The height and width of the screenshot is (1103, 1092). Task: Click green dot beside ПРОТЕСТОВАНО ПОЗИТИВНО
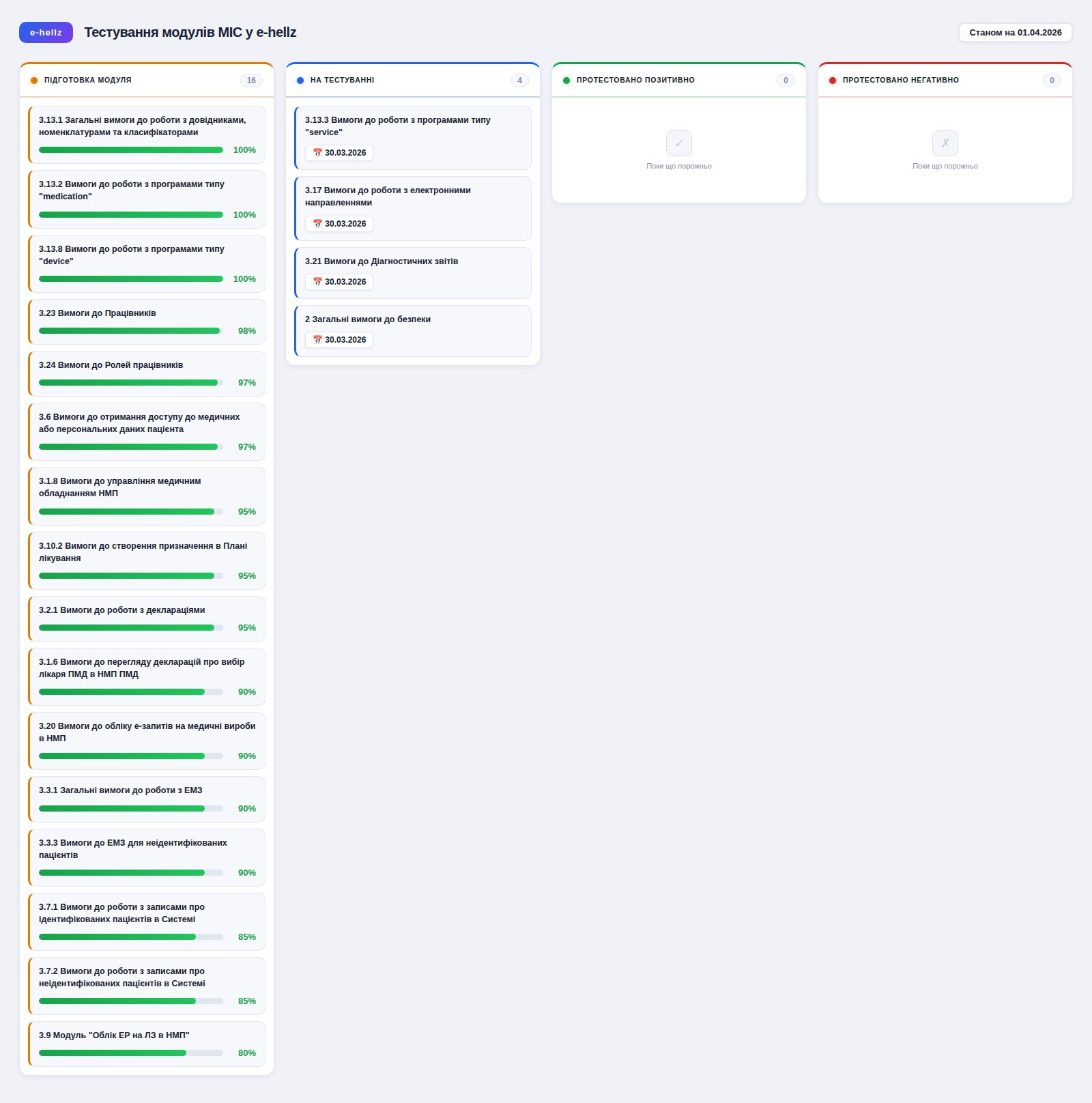tap(566, 81)
